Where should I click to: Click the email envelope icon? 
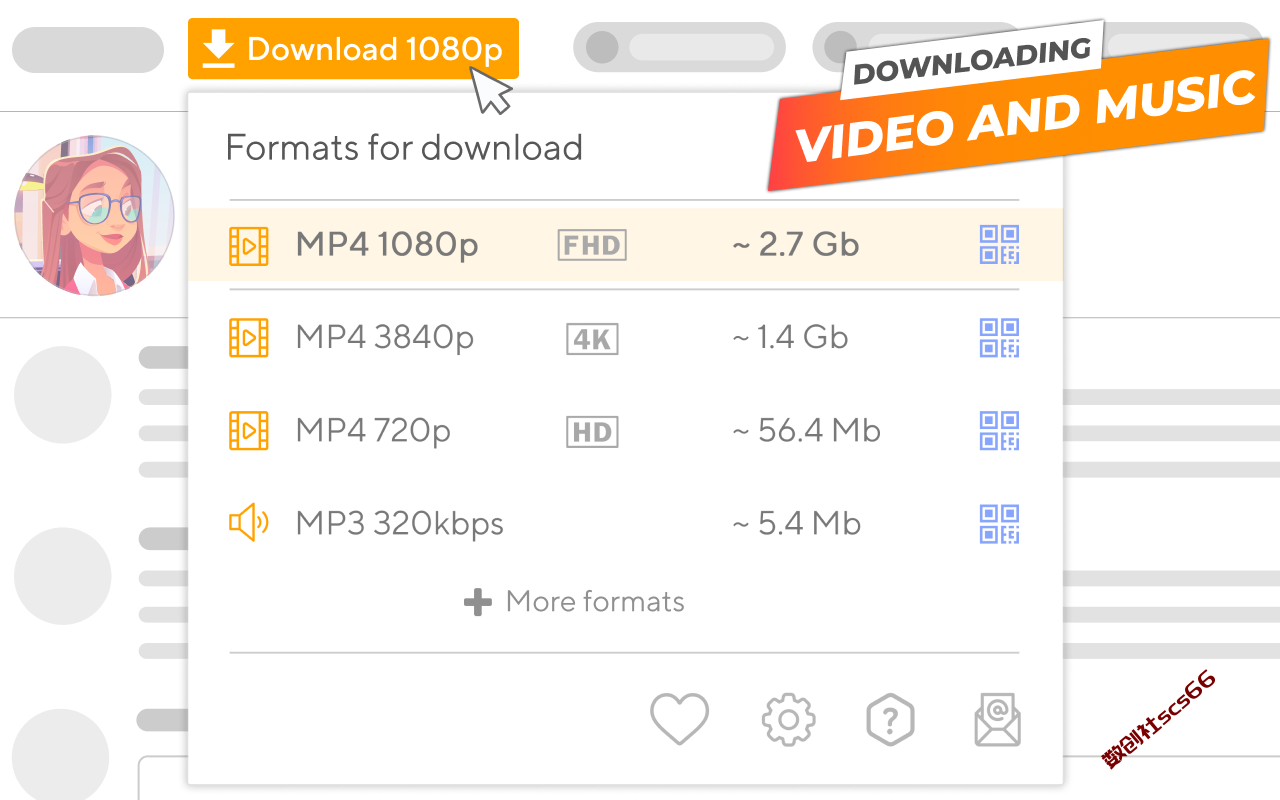click(x=997, y=719)
